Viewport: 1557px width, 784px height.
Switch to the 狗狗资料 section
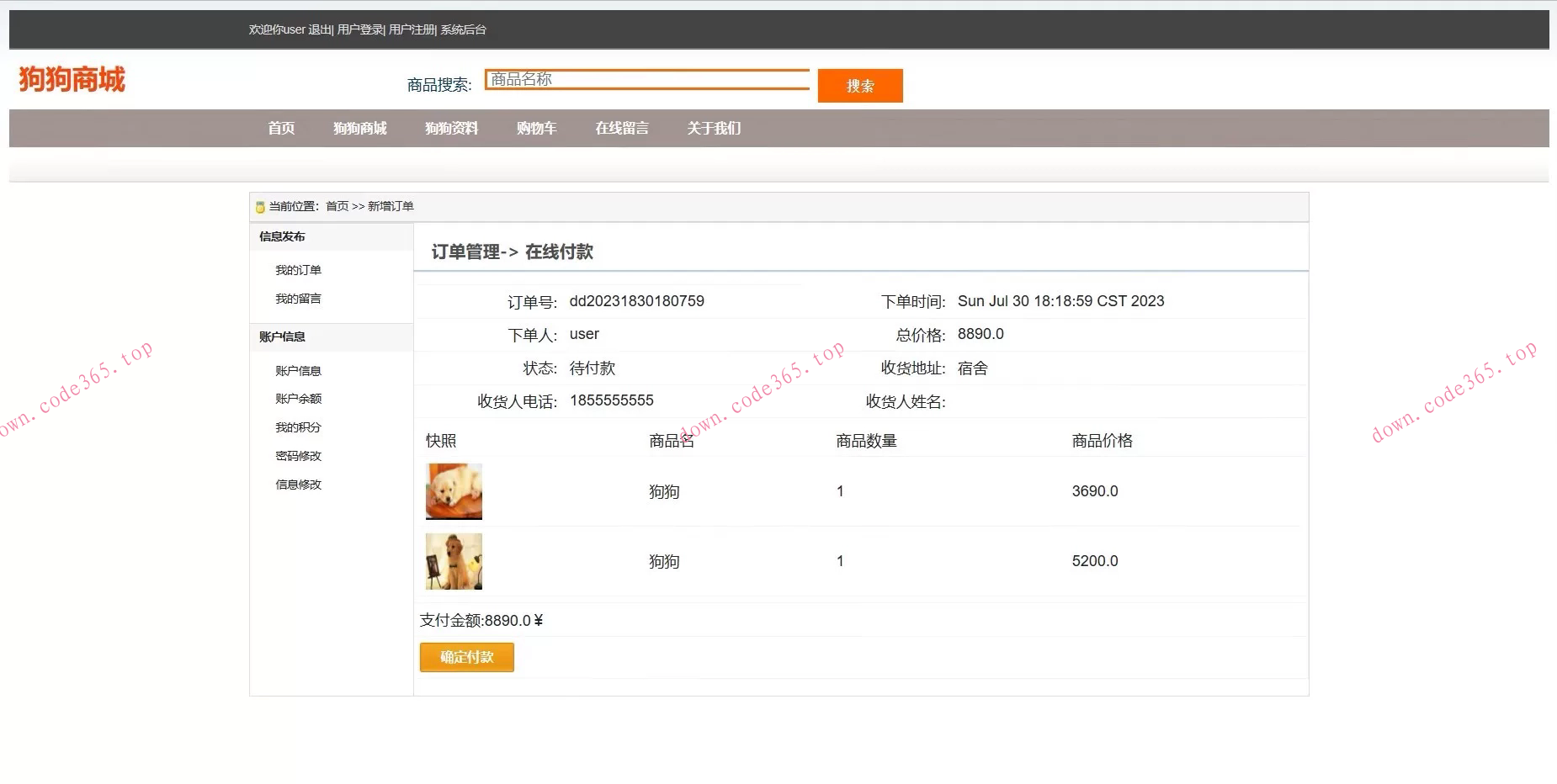tap(452, 128)
